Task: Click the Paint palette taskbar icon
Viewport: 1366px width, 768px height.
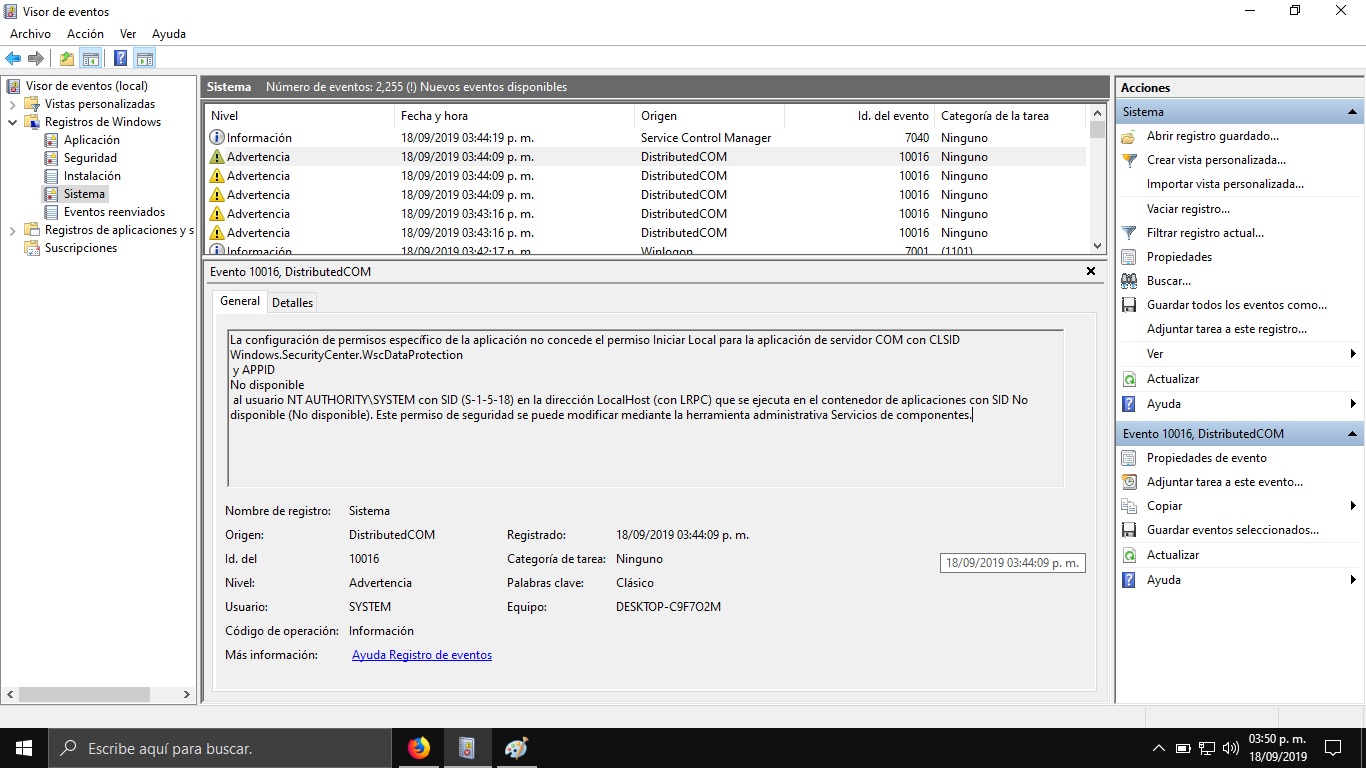Action: (x=516, y=748)
